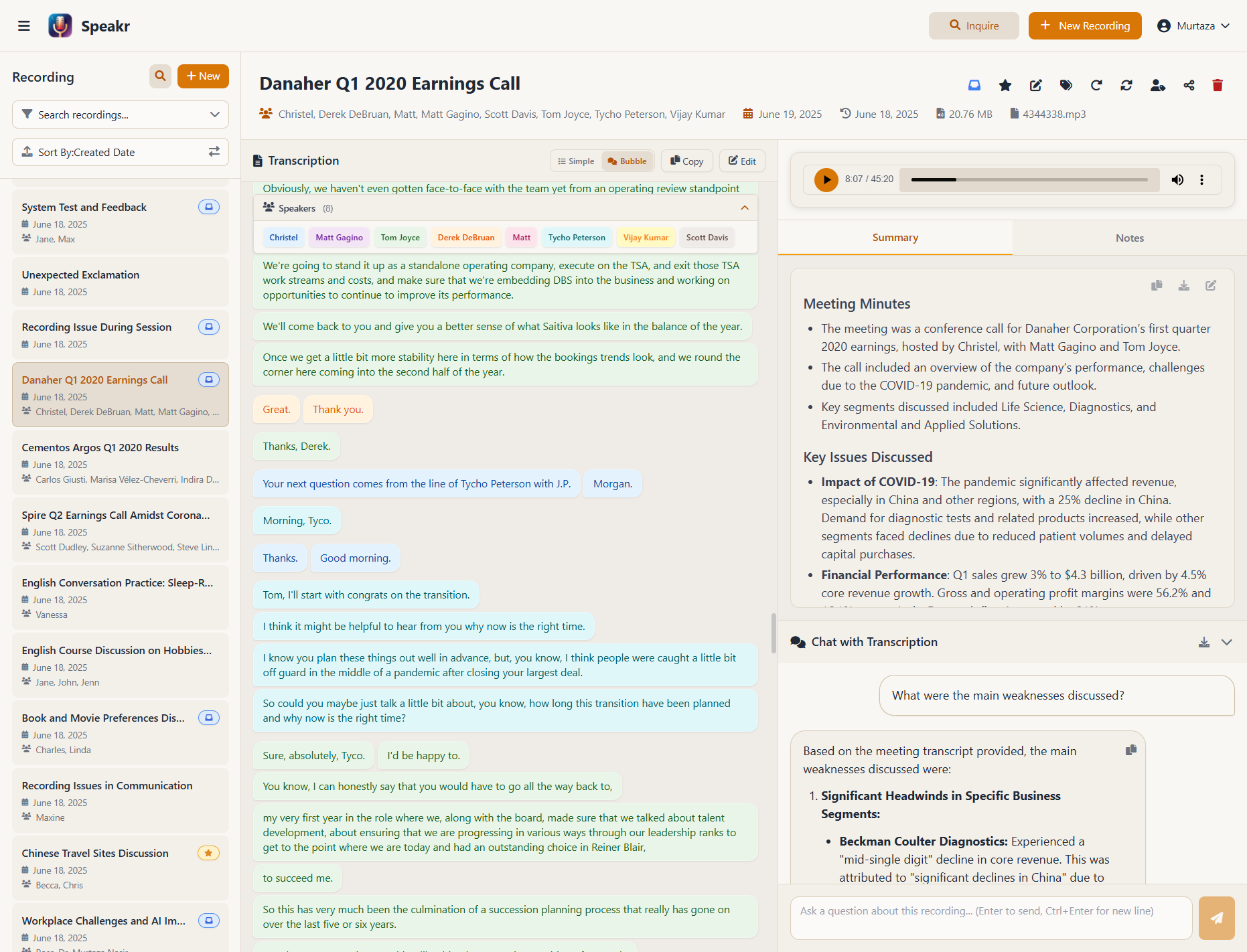Click the transcription scrollbar thumb
Viewport: 1247px width, 952px height.
click(x=774, y=633)
